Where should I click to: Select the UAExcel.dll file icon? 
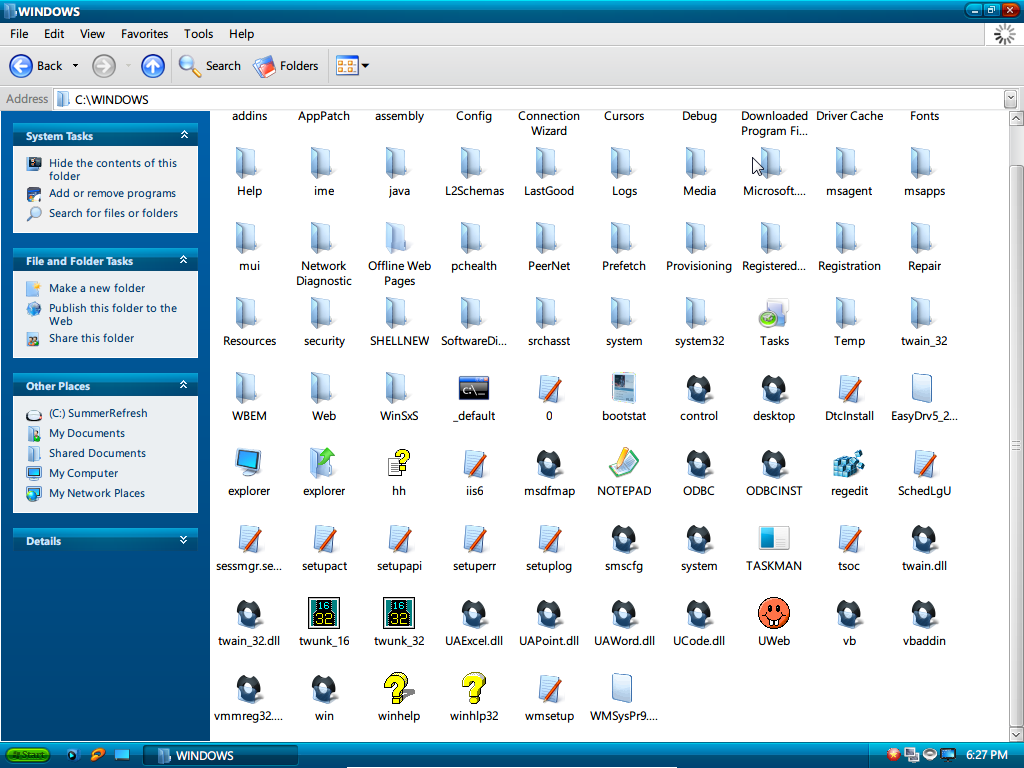tap(474, 613)
